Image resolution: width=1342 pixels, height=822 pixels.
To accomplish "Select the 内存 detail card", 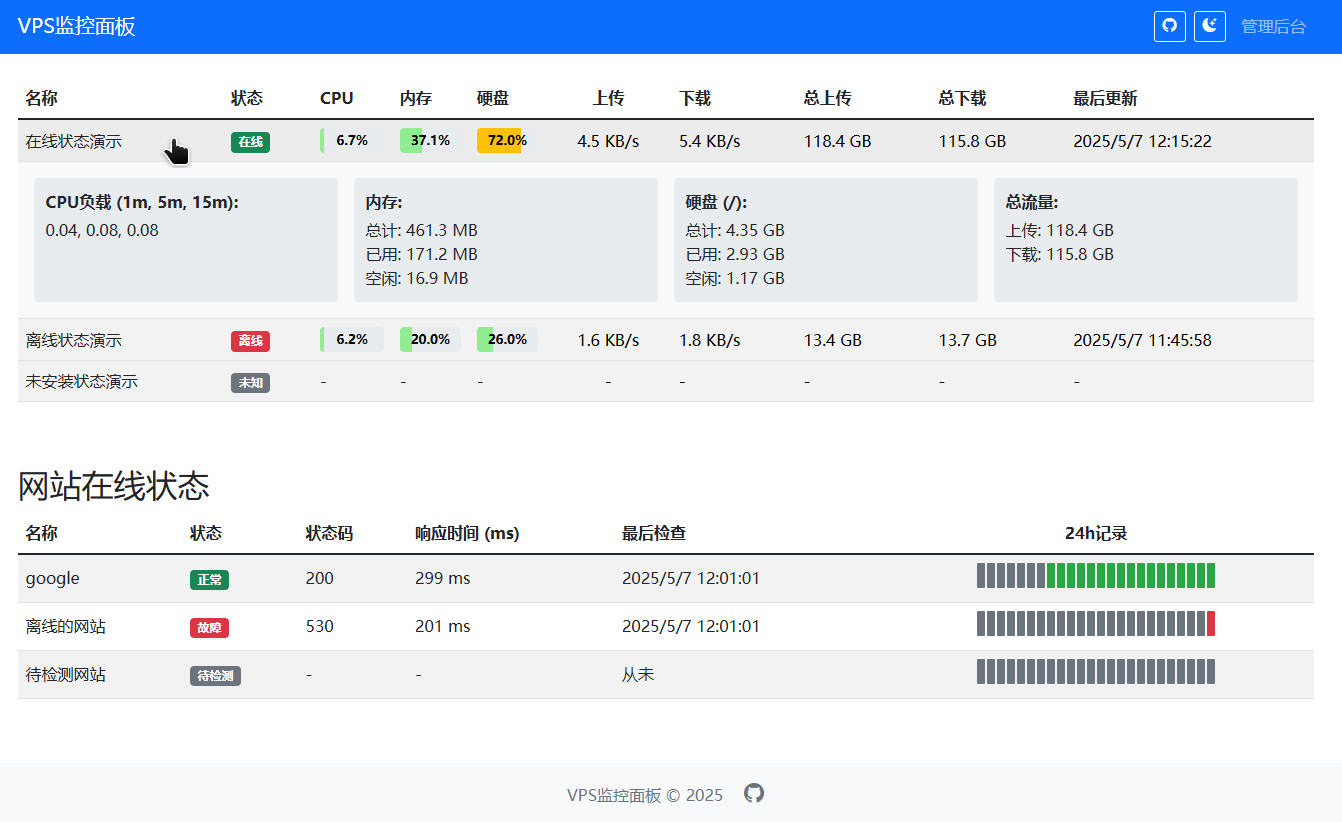I will (506, 240).
